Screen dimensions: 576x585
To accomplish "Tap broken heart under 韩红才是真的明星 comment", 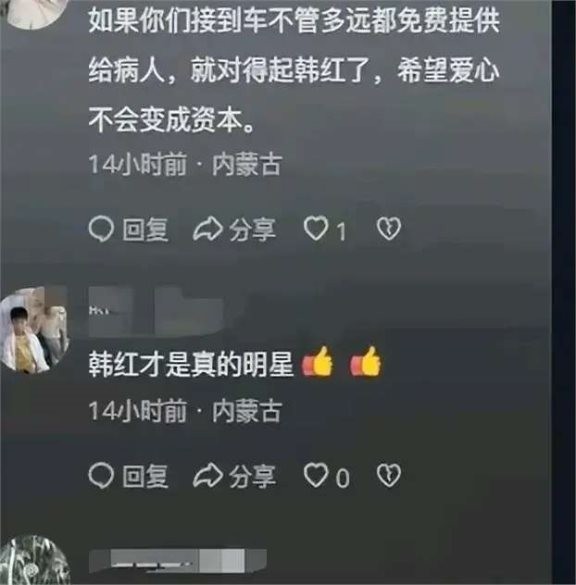I will 389,476.
